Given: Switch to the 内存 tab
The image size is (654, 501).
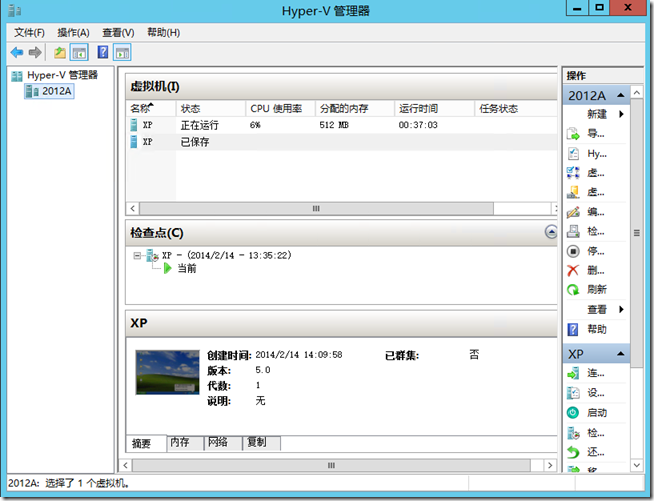Looking at the screenshot, I should click(x=185, y=442).
